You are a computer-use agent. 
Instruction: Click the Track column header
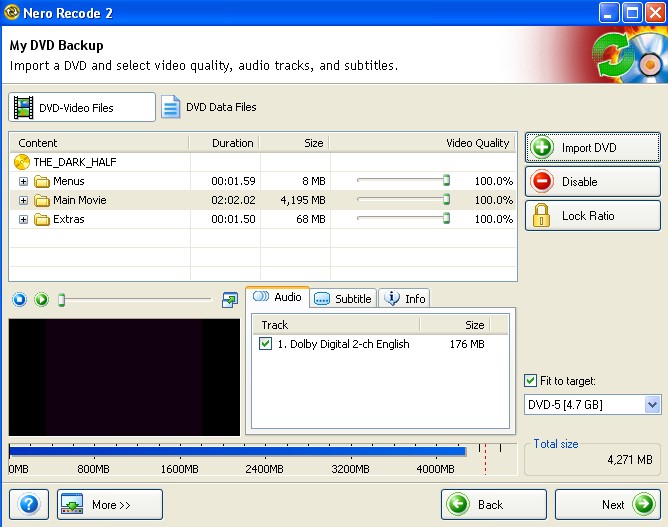click(336, 325)
